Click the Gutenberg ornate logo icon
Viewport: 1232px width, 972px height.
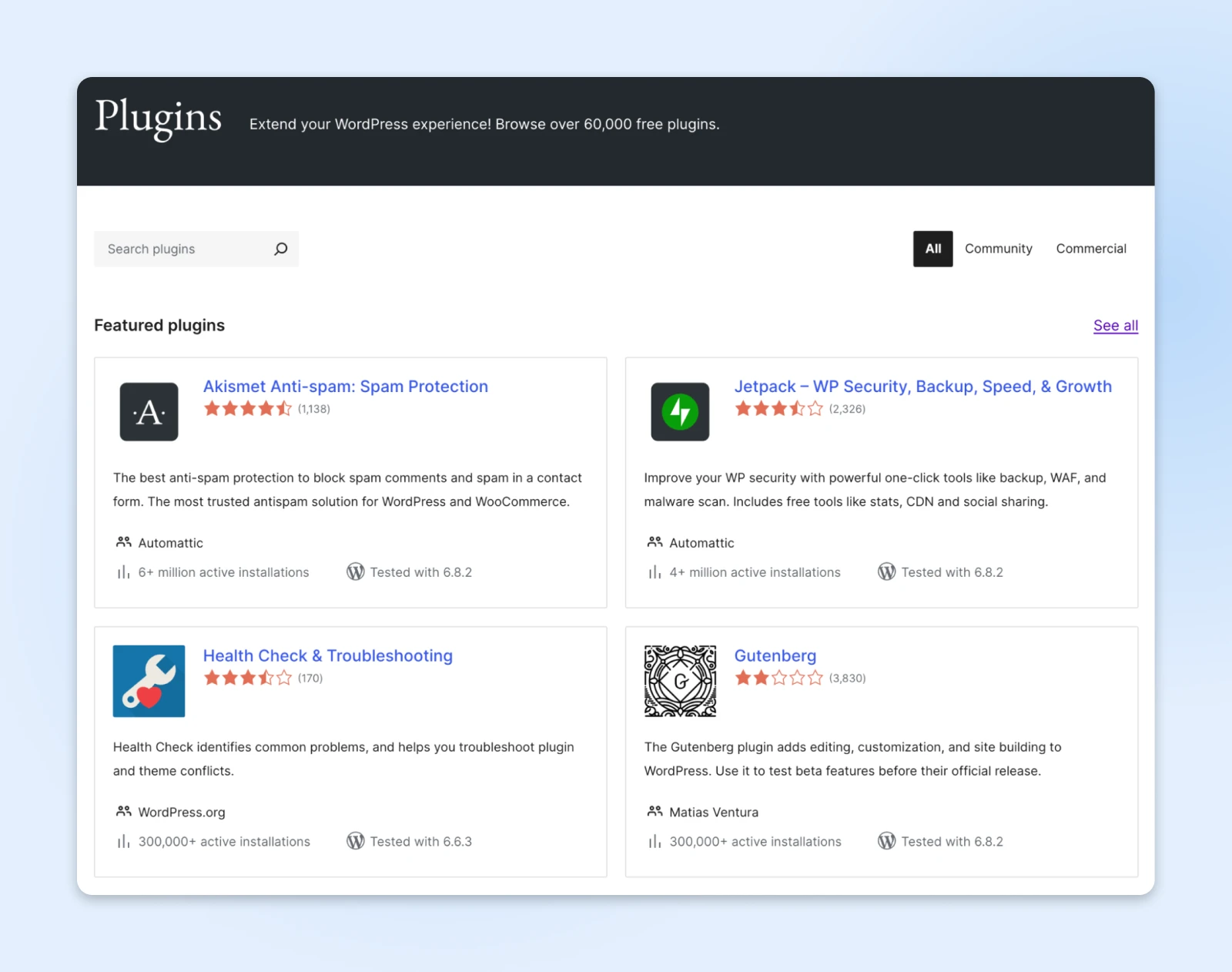[x=680, y=681]
